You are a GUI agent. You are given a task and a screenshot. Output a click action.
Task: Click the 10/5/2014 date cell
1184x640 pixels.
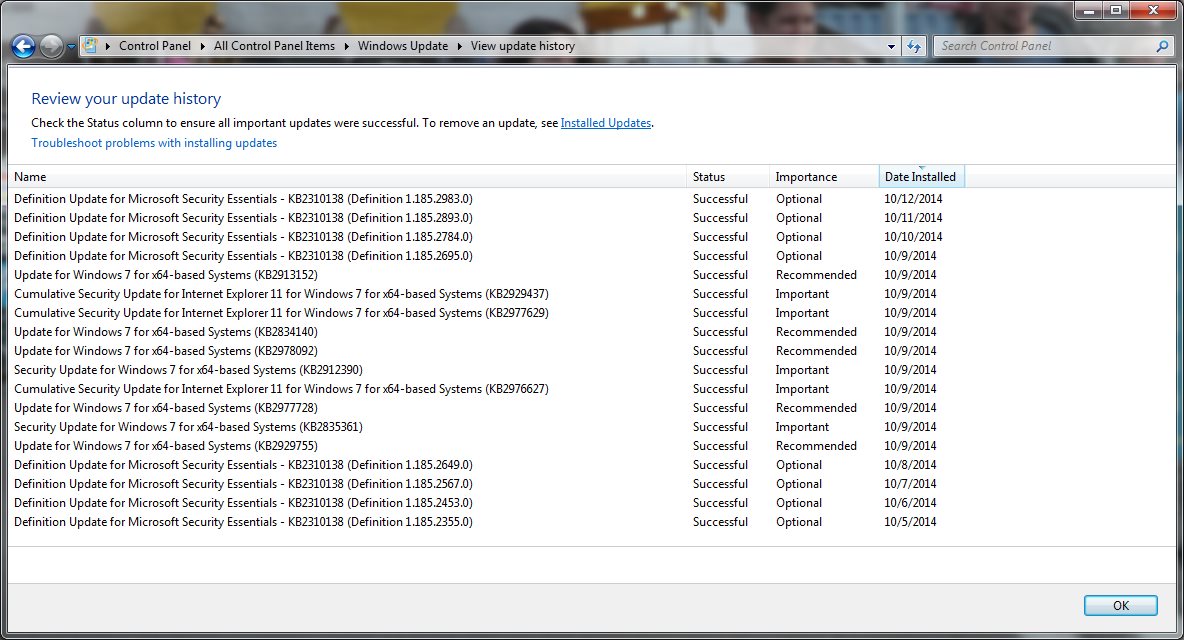pos(910,522)
